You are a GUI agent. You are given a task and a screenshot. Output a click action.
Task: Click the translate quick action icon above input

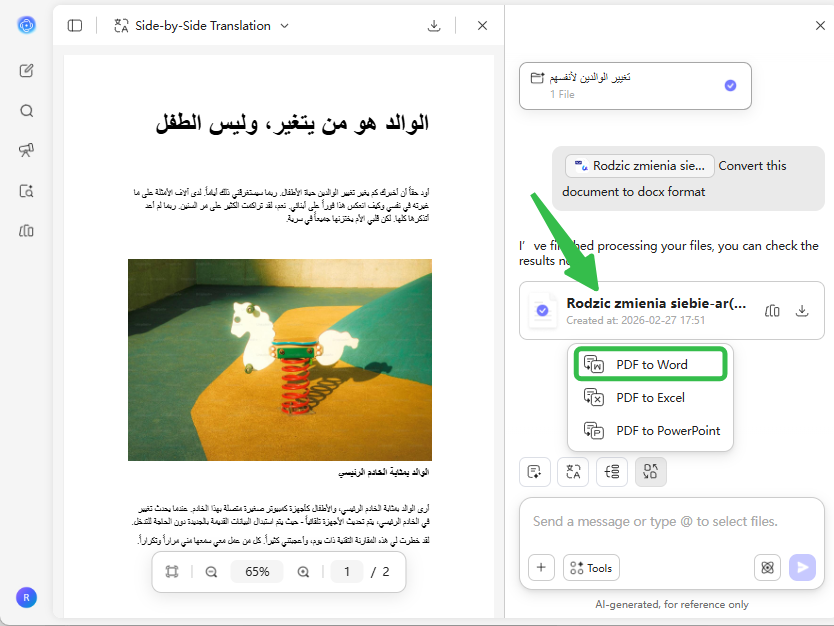573,471
